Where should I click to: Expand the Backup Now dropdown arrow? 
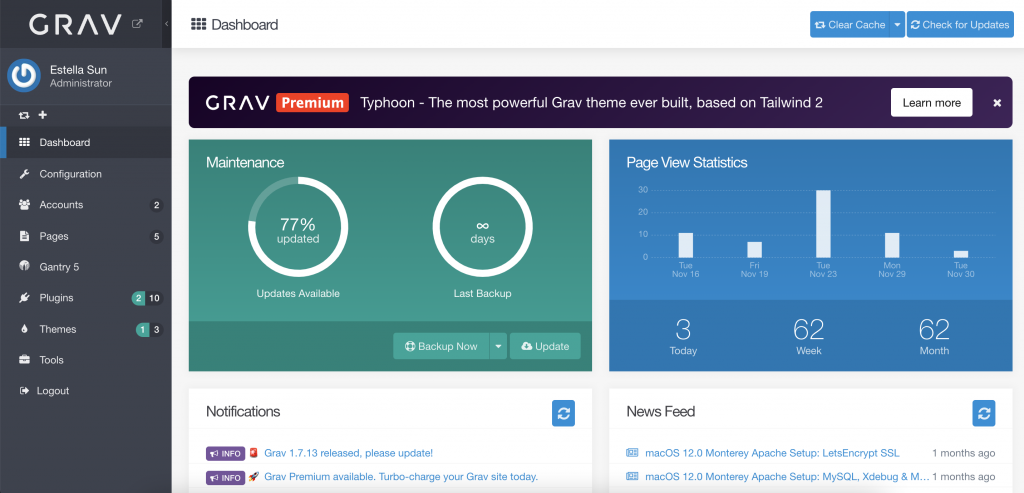[498, 346]
